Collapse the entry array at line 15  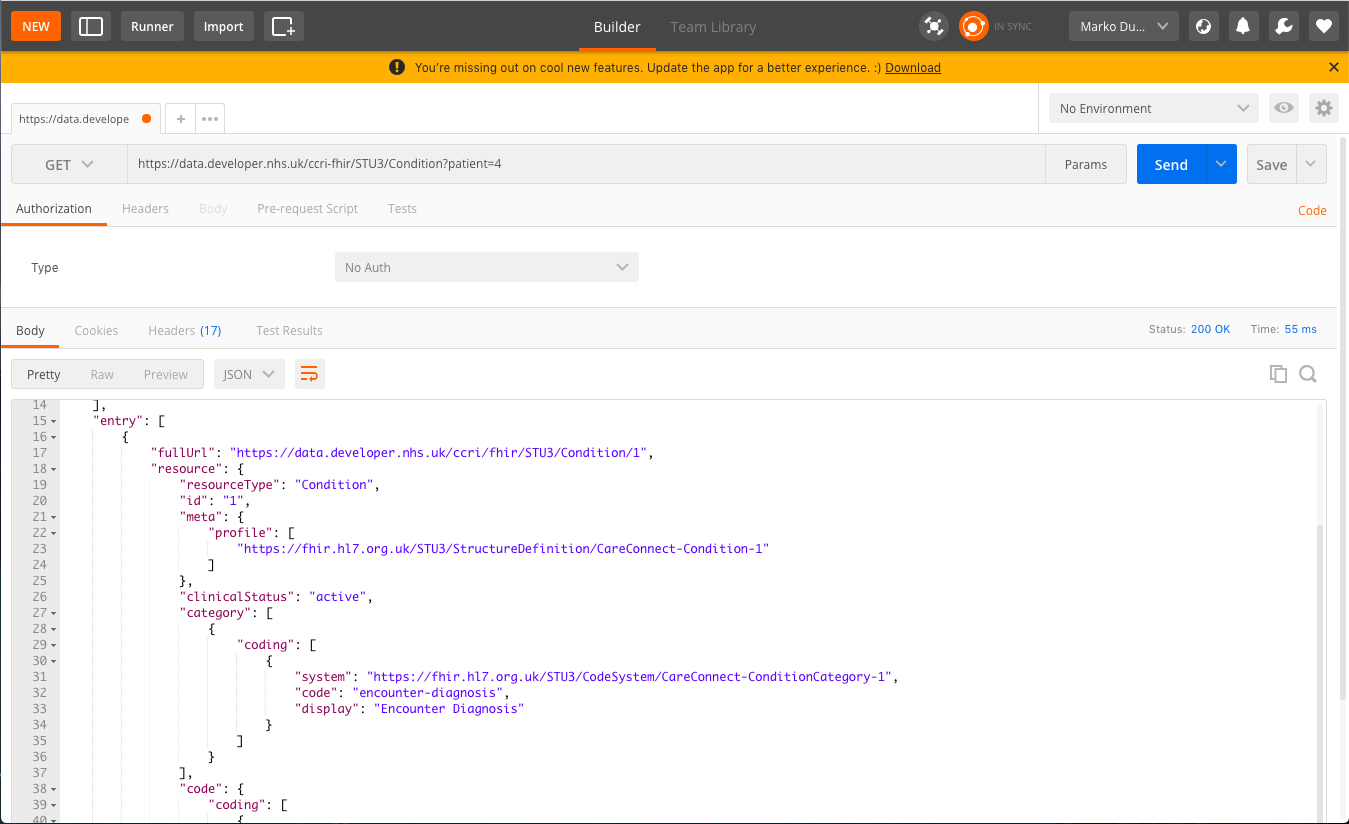[54, 421]
